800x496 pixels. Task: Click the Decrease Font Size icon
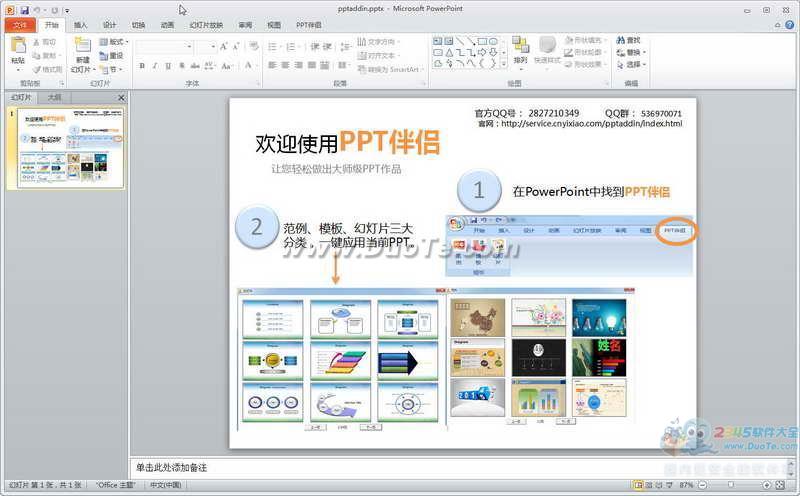(x=236, y=47)
